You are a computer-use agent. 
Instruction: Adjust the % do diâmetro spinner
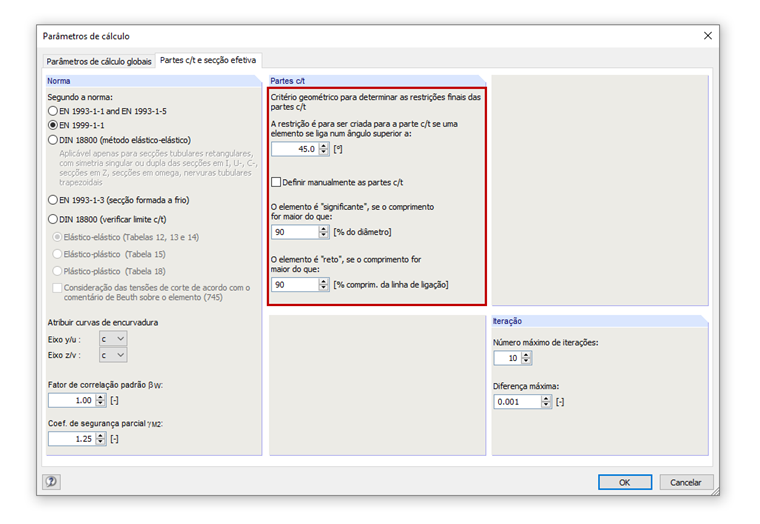(324, 232)
